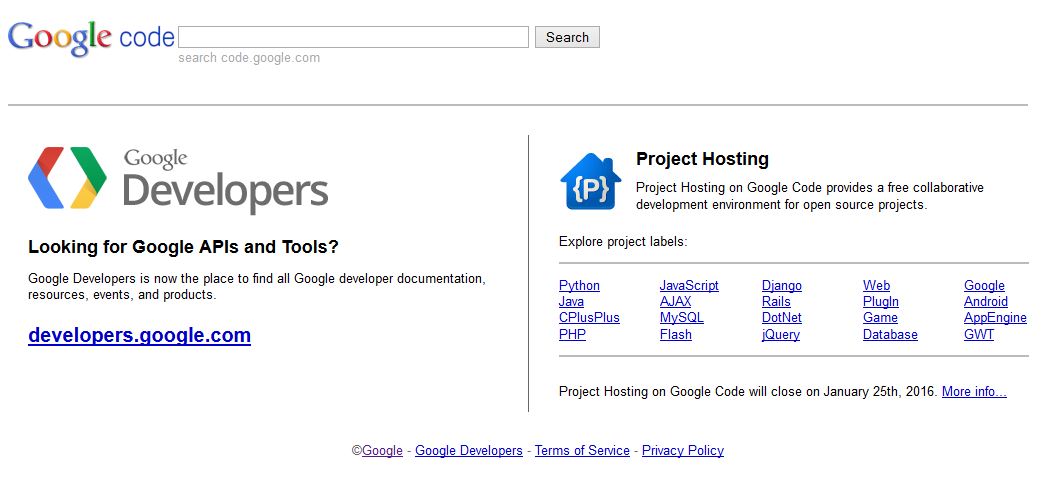Open the Database project label
Image resolution: width=1058 pixels, height=496 pixels.
(891, 335)
